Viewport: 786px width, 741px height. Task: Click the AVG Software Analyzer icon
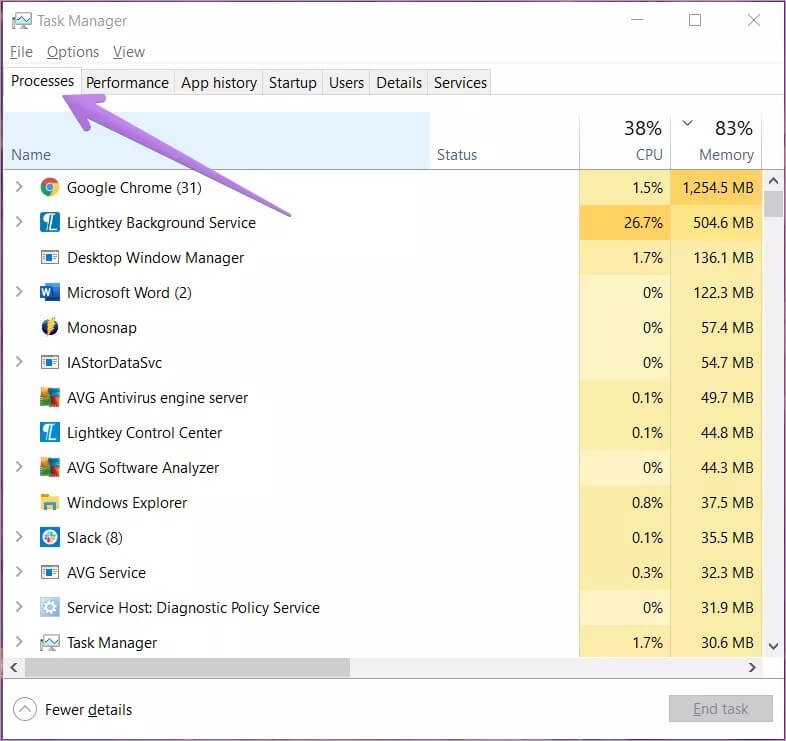(50, 467)
